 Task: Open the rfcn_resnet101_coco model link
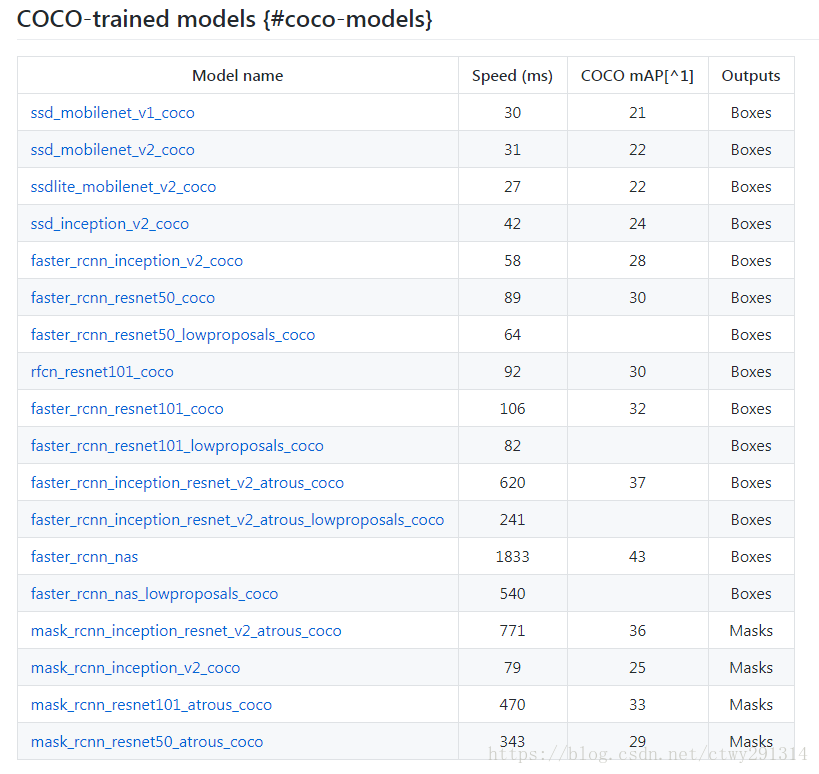pos(102,372)
